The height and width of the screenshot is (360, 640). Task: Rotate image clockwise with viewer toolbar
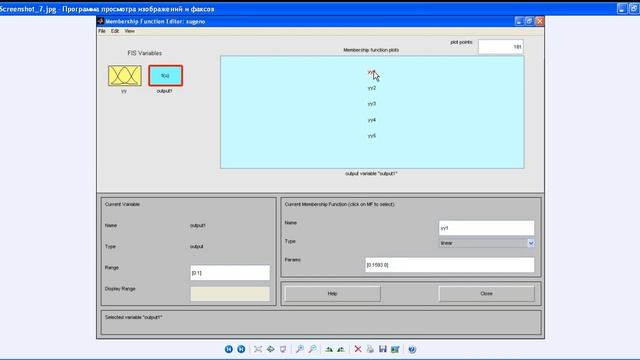(x=329, y=349)
